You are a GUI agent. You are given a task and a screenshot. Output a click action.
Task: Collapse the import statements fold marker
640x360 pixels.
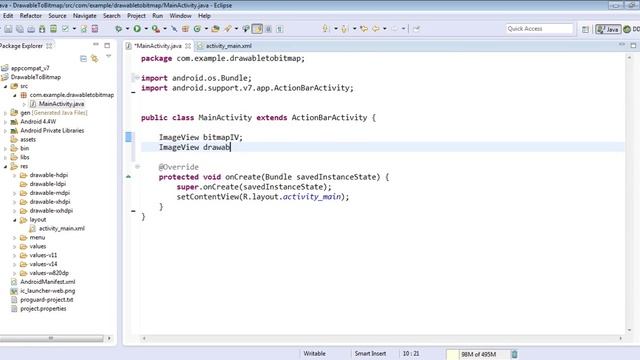click(x=137, y=78)
